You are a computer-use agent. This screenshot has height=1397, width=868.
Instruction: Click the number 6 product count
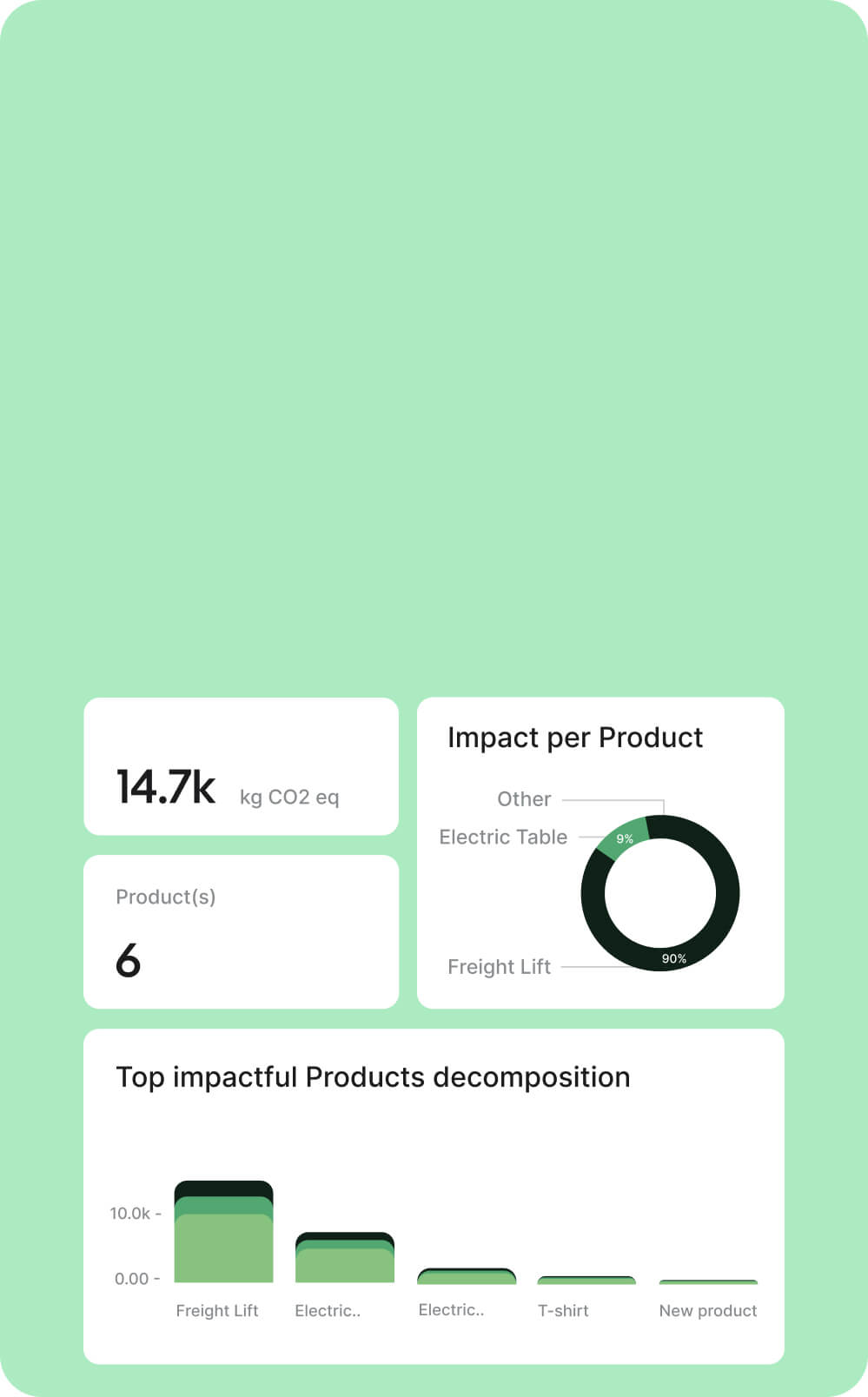pyautogui.click(x=128, y=960)
